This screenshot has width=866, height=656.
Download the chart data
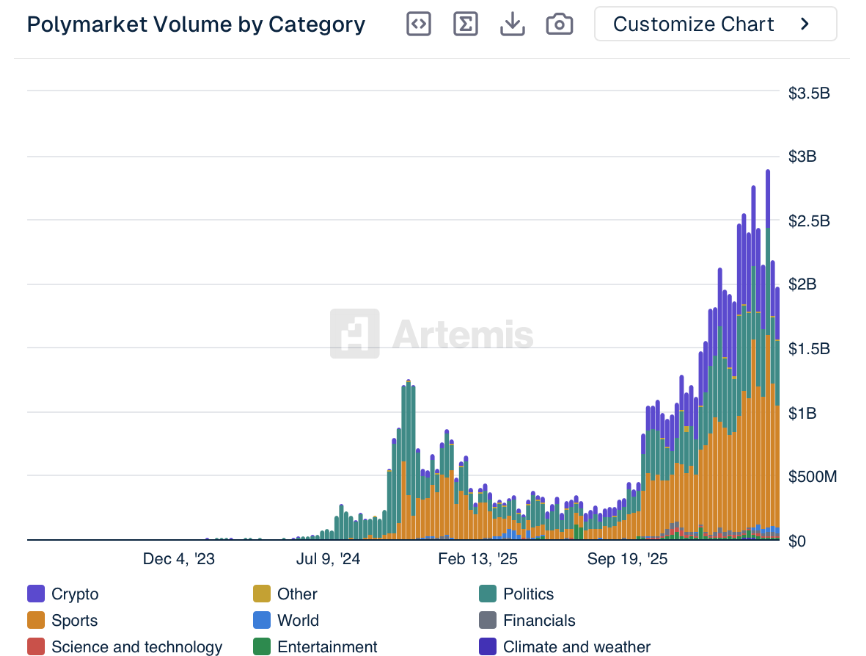coord(512,24)
